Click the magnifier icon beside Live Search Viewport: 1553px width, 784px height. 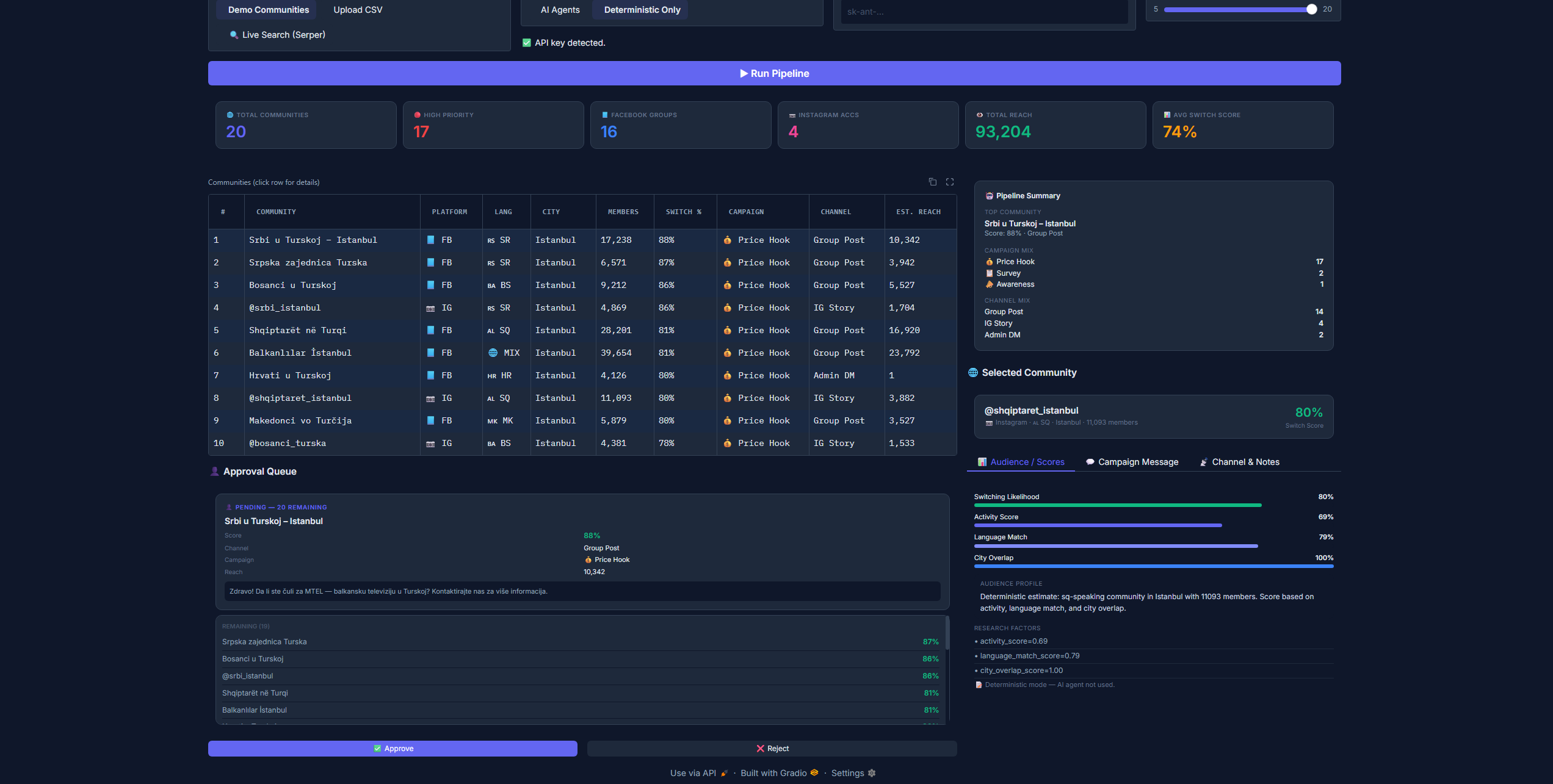point(234,35)
